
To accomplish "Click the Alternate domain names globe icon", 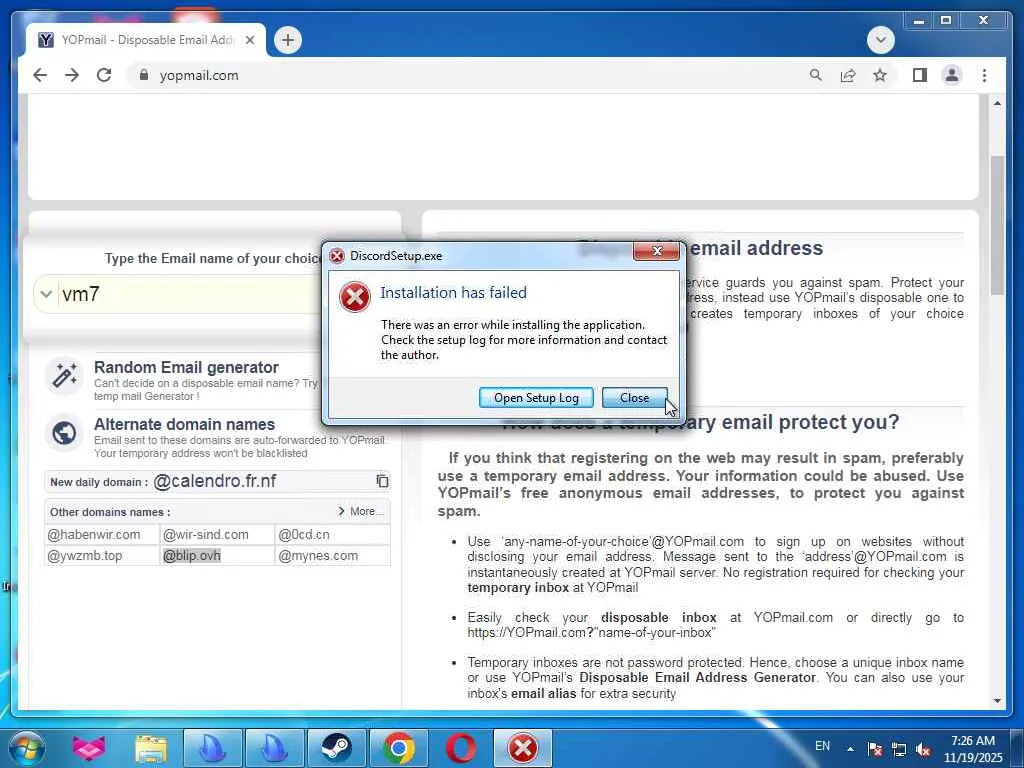I will 64,432.
